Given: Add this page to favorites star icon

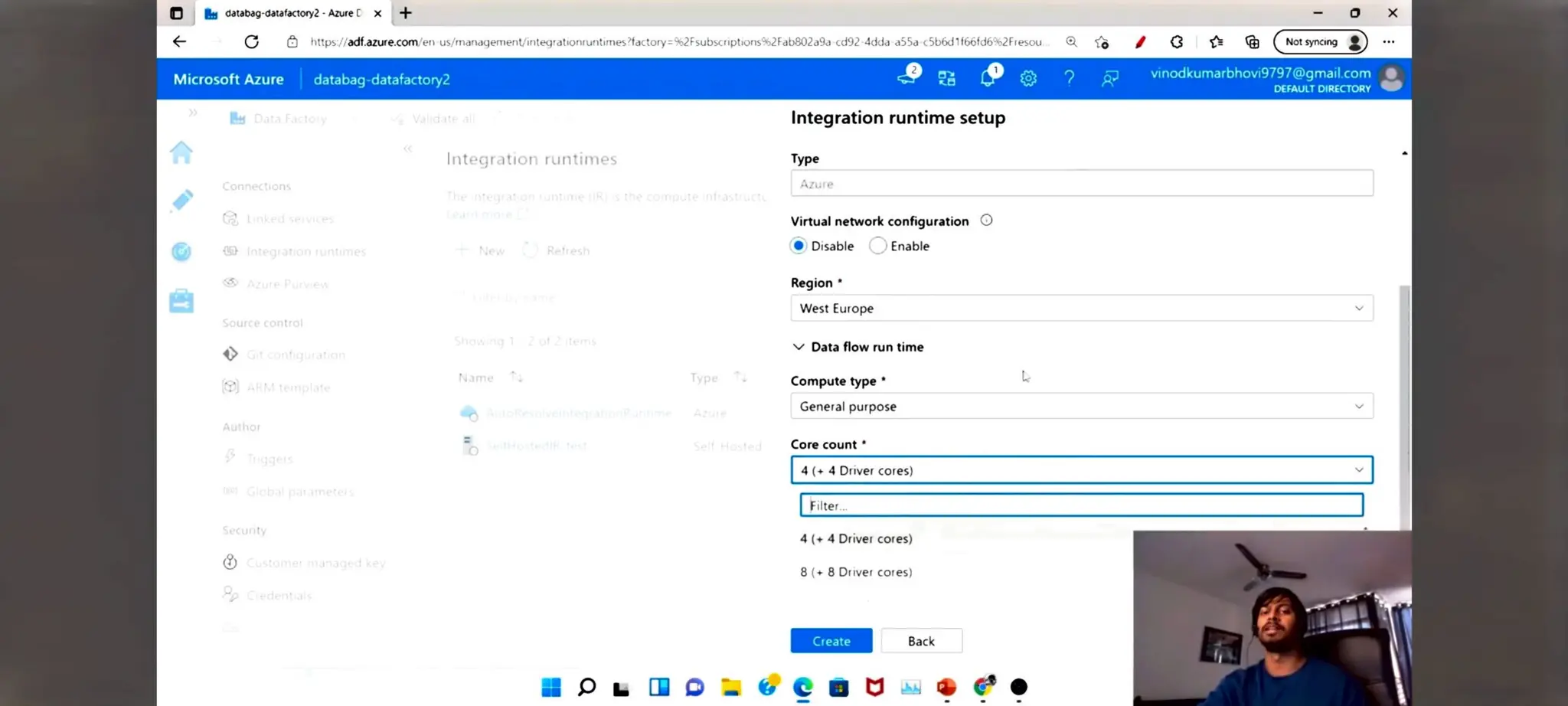Looking at the screenshot, I should pyautogui.click(x=1102, y=42).
